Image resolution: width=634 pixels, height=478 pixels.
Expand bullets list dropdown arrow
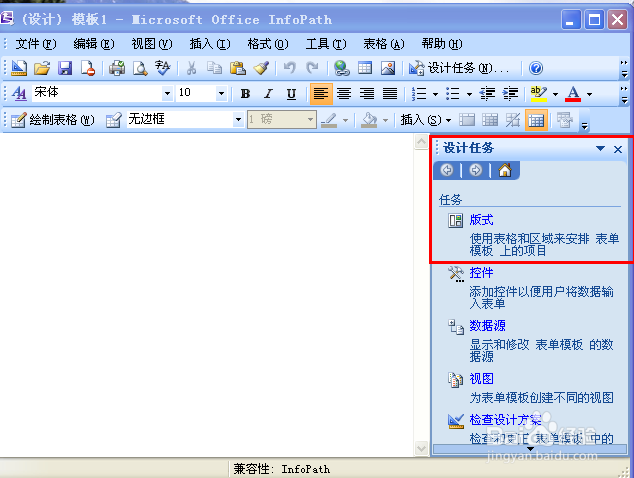[469, 94]
